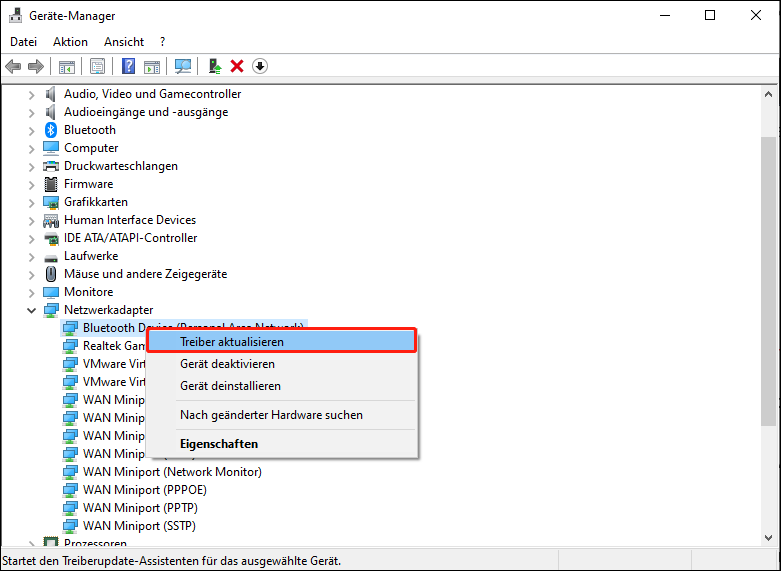
Task: Click the vertical scrollbar thumb
Action: click(769, 282)
